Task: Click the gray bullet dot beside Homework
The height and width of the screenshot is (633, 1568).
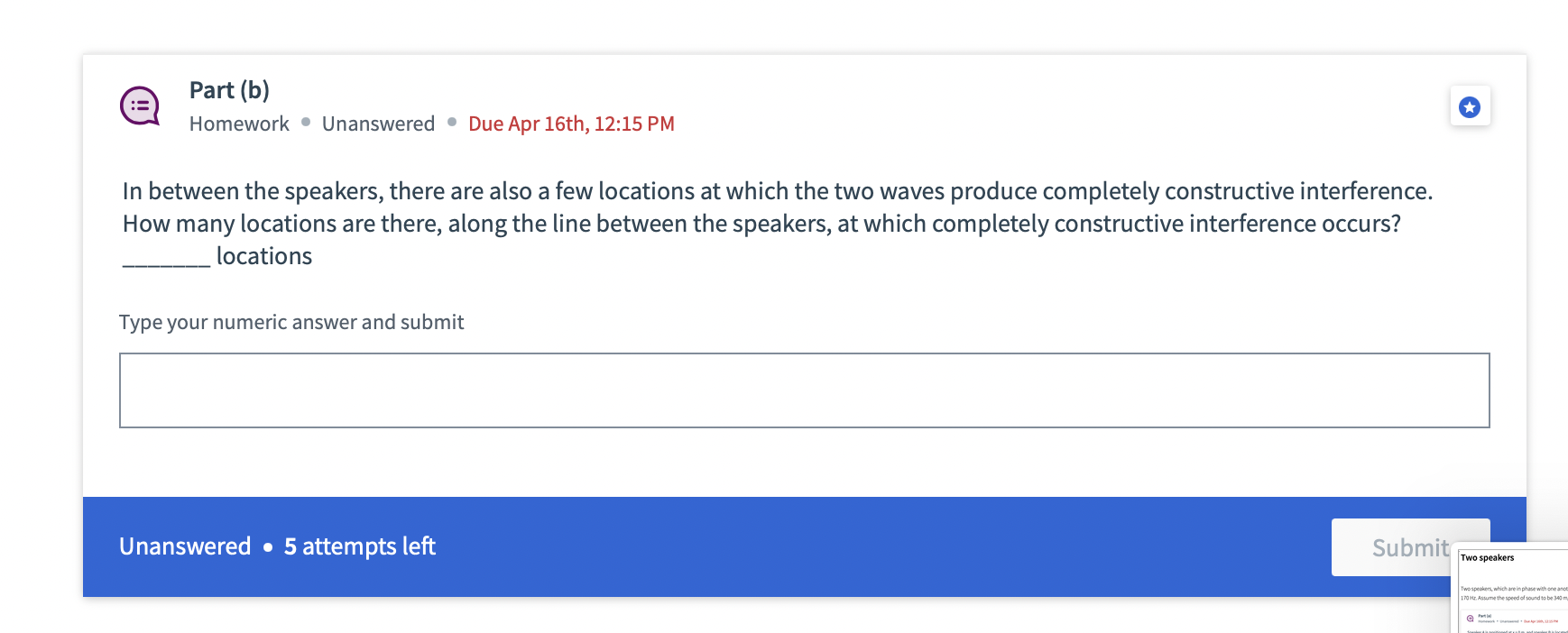Action: pos(305,123)
